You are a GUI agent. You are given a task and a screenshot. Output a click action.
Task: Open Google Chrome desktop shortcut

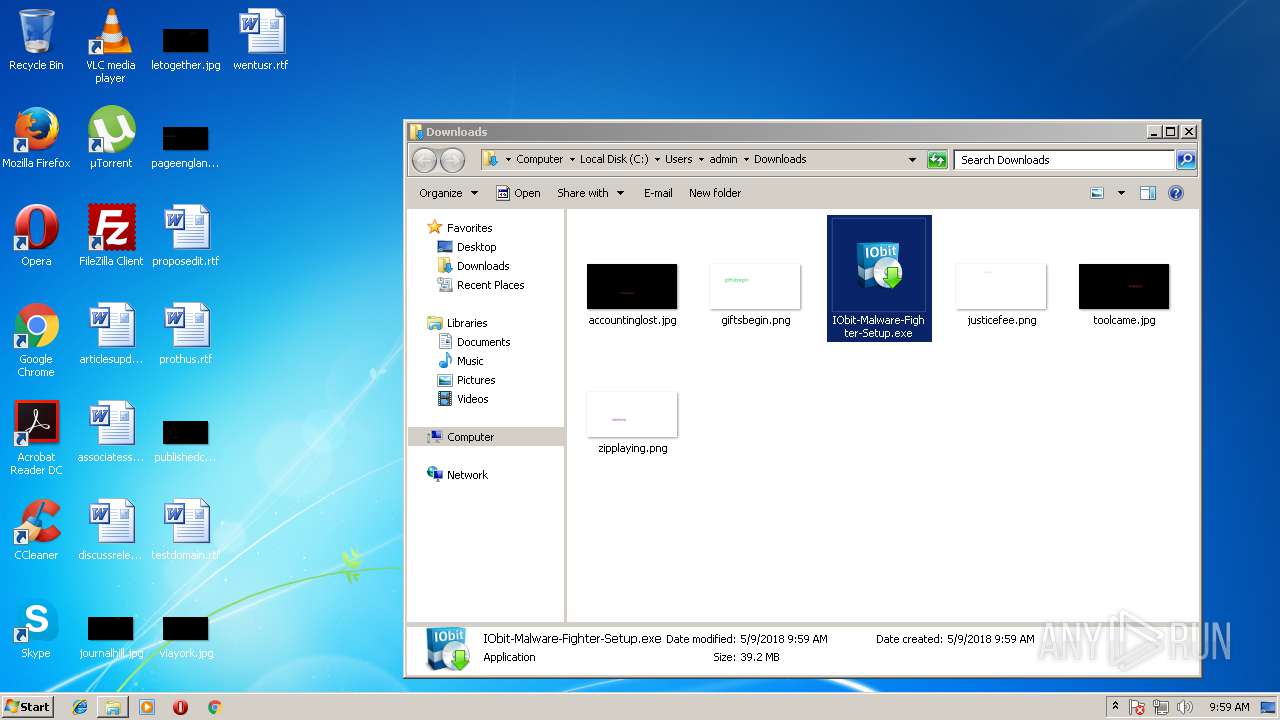click(36, 341)
